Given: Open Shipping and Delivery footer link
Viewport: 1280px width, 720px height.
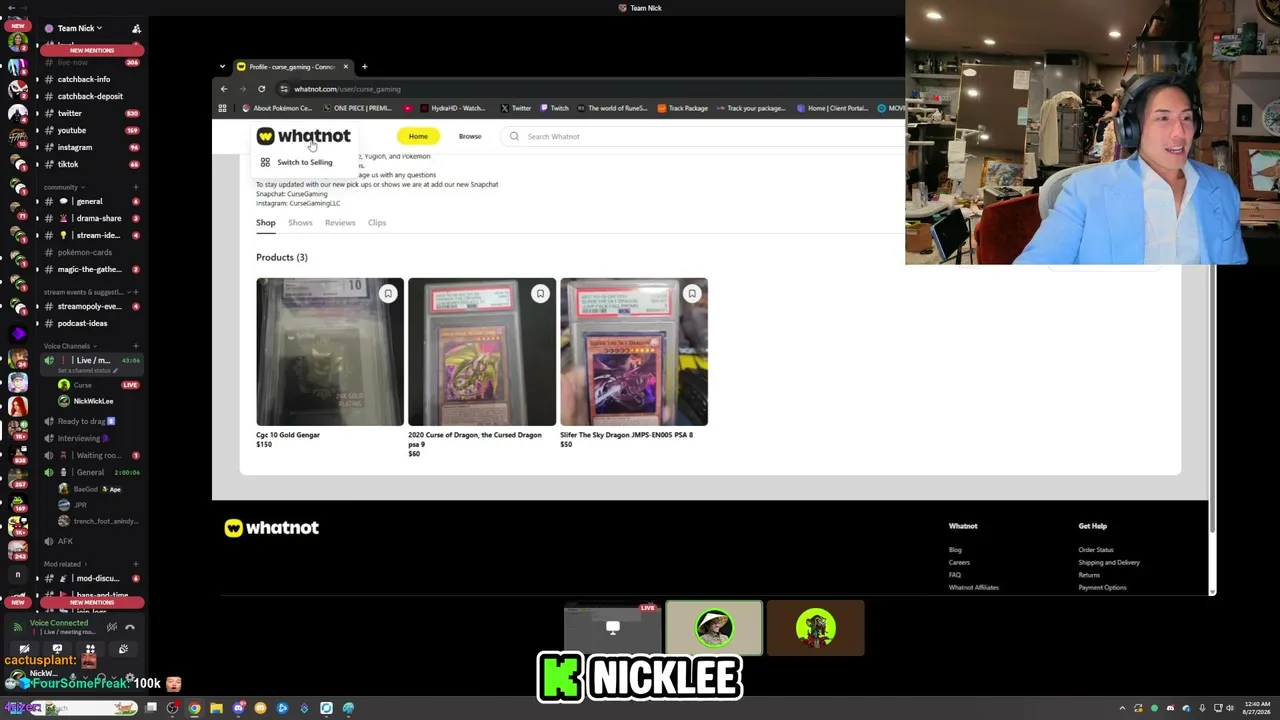Looking at the screenshot, I should click(1109, 562).
